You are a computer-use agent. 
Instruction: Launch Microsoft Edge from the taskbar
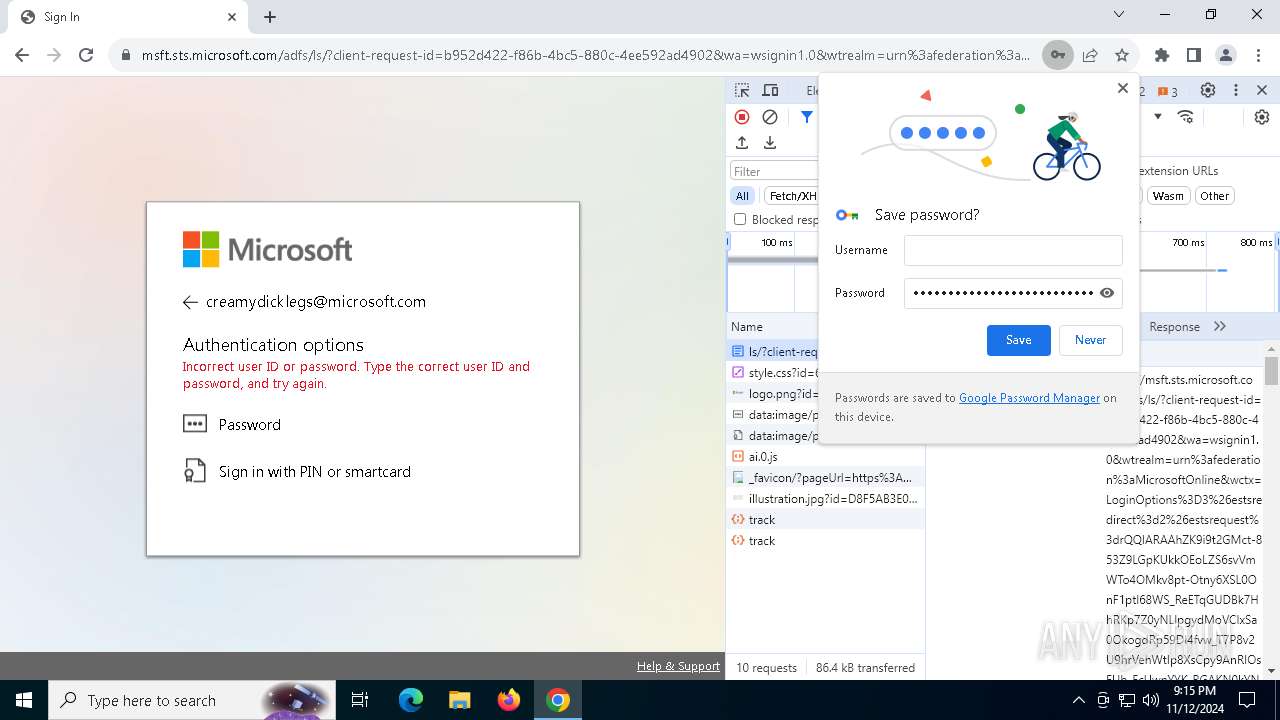click(411, 700)
